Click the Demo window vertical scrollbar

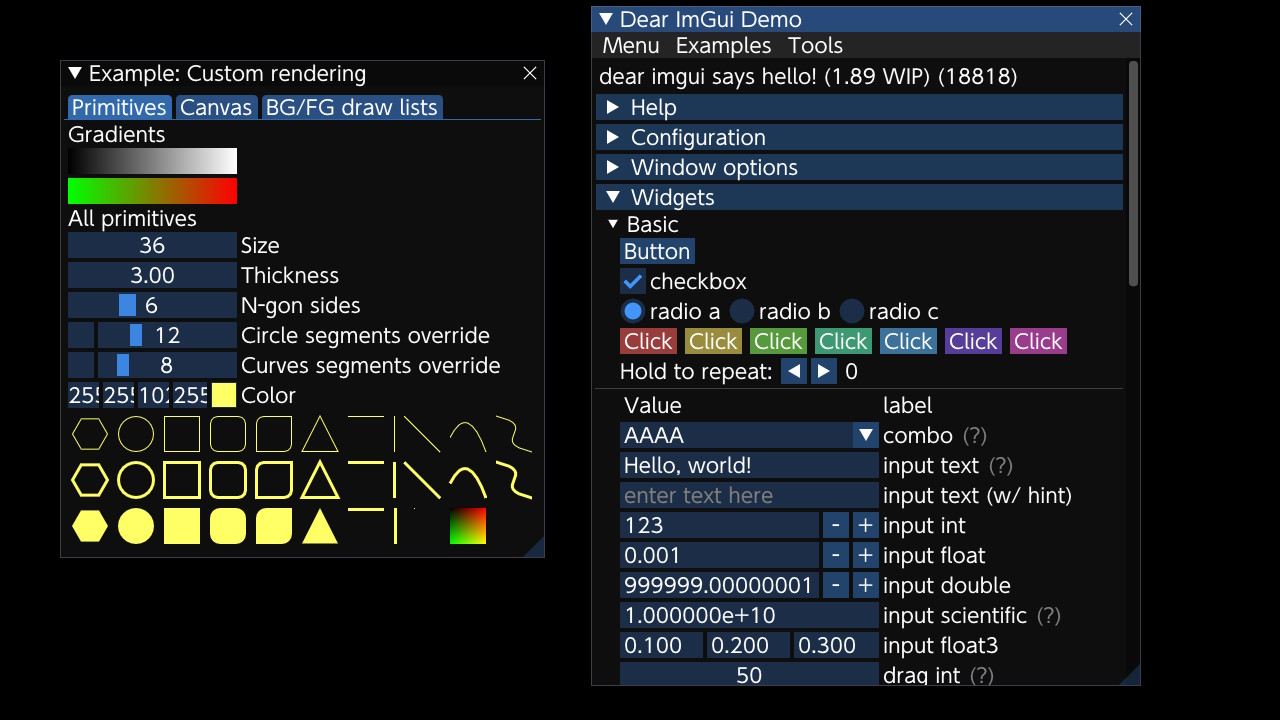coord(1133,173)
